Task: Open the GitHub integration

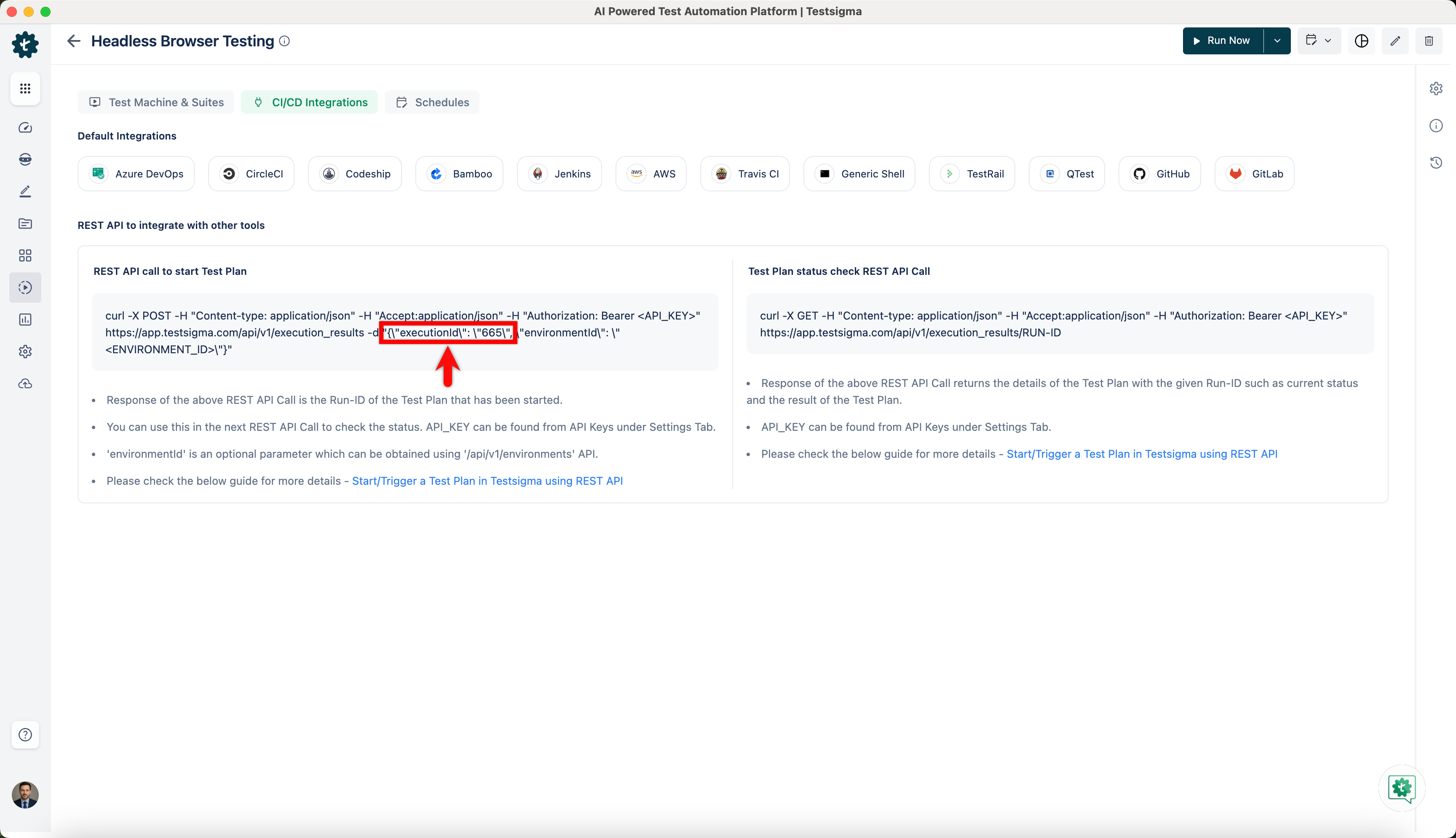Action: [x=1160, y=174]
